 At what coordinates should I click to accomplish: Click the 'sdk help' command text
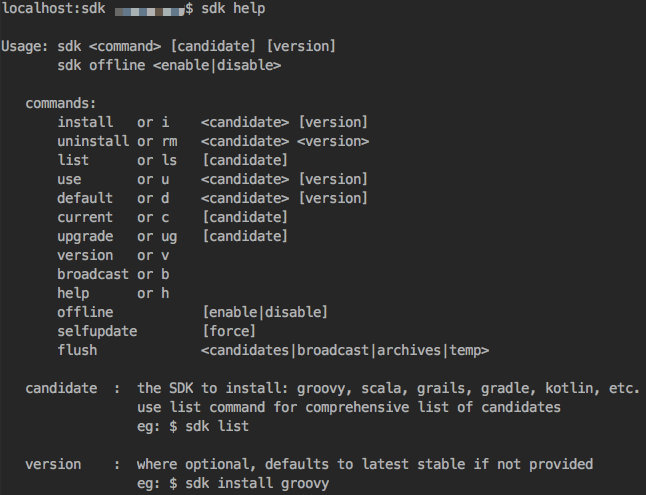(233, 9)
